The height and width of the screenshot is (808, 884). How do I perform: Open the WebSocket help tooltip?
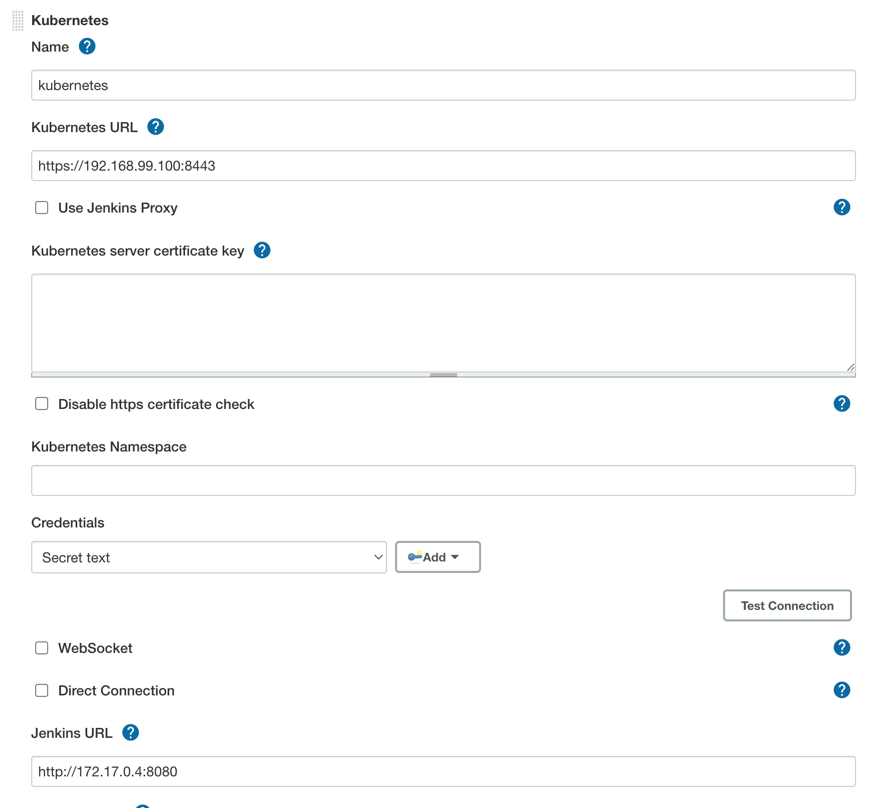pos(842,647)
